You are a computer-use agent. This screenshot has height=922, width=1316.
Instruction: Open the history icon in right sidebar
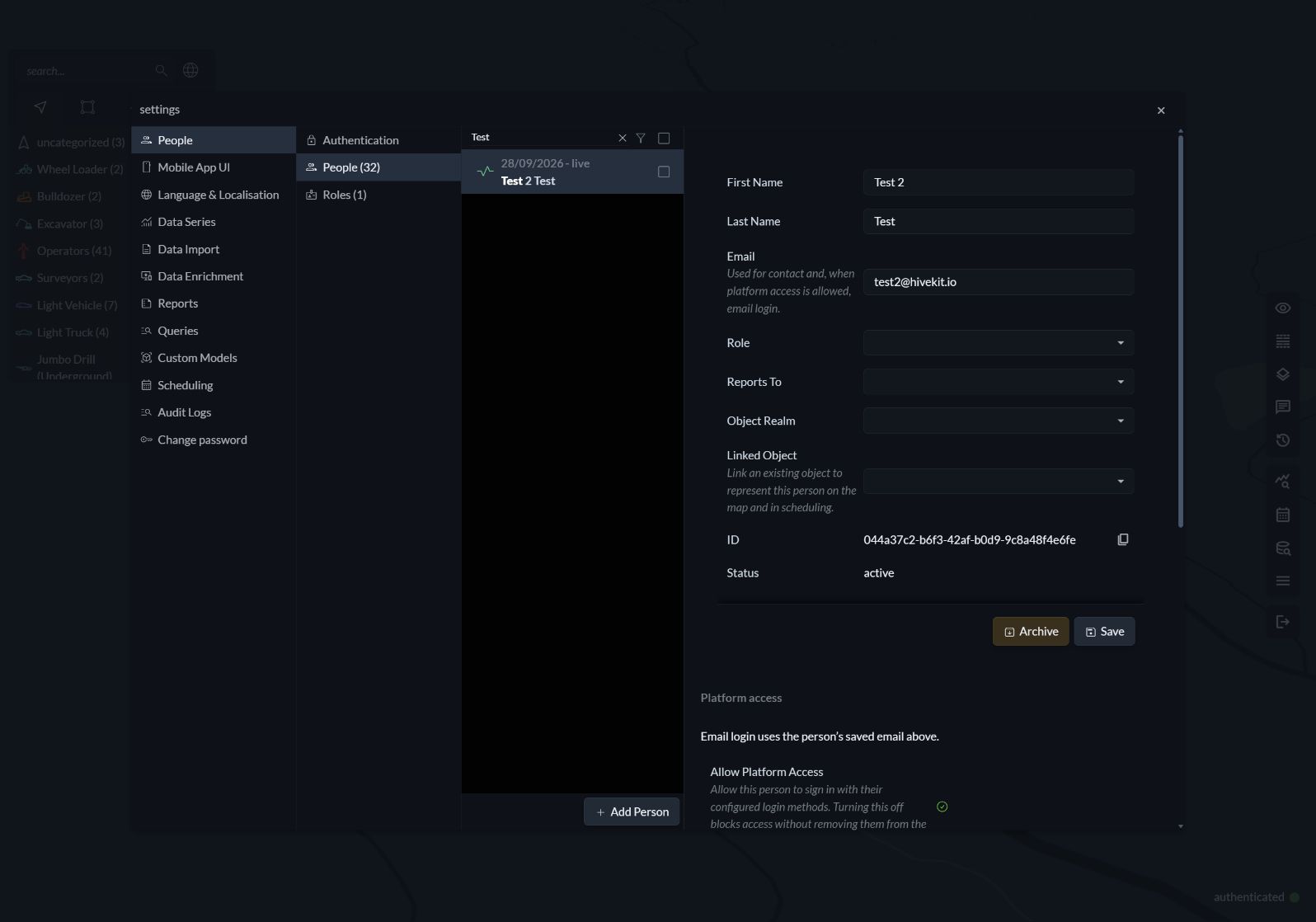coord(1283,440)
